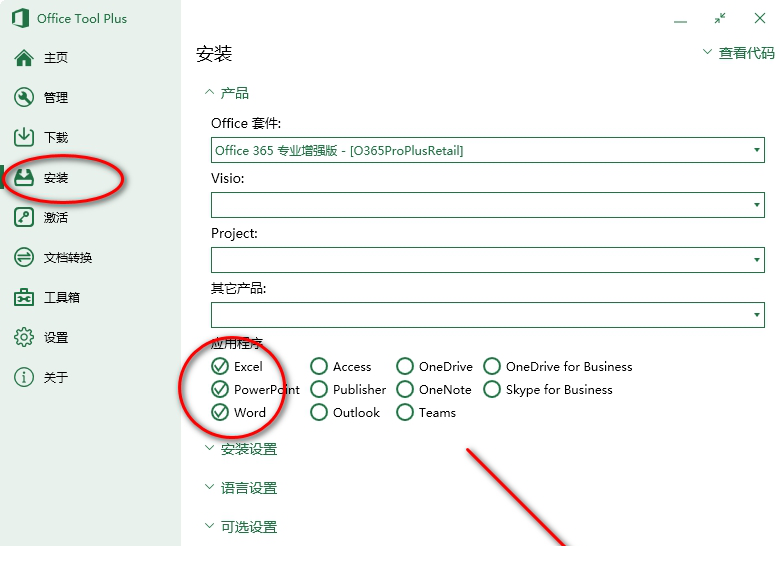This screenshot has height=567, width=780.
Task: Switch to the 下载 section
Action: pyautogui.click(x=56, y=137)
